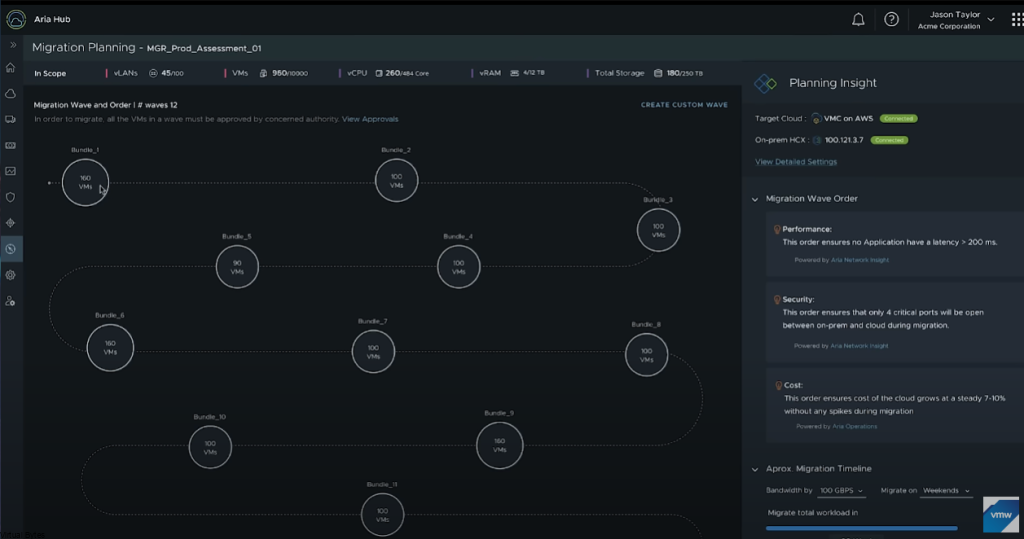Viewport: 1024px width, 539px height.
Task: Open Jason Taylor account dropdown
Action: 956,20
